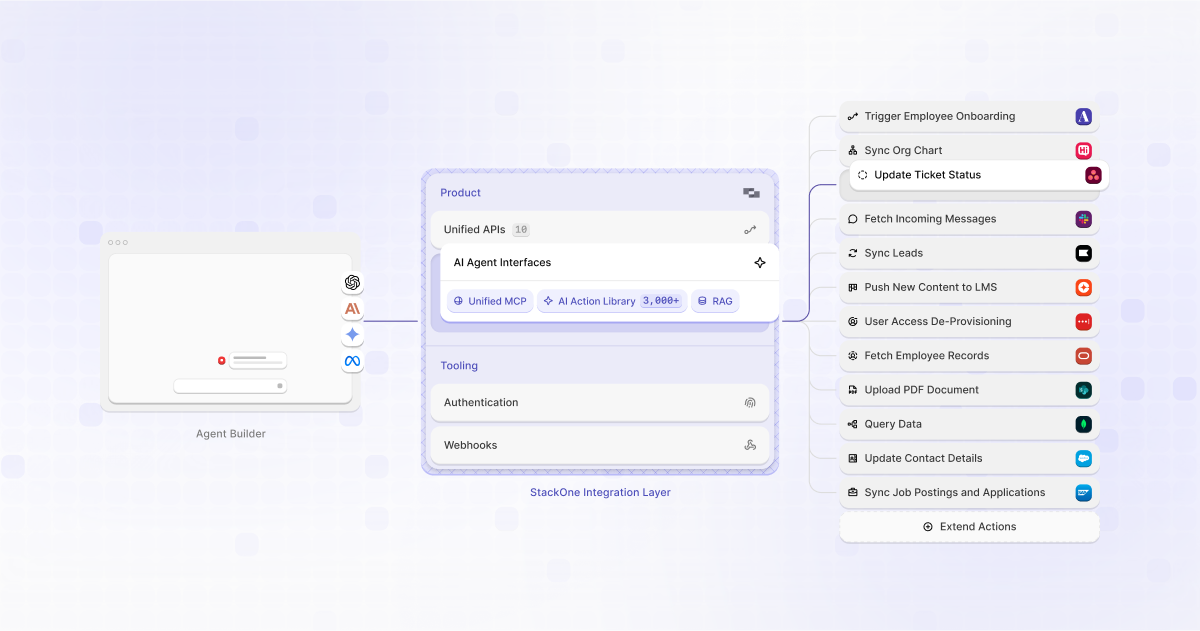The height and width of the screenshot is (631, 1200).
Task: Click the sparkle icon on AI Agent Interfaces
Action: [x=760, y=262]
